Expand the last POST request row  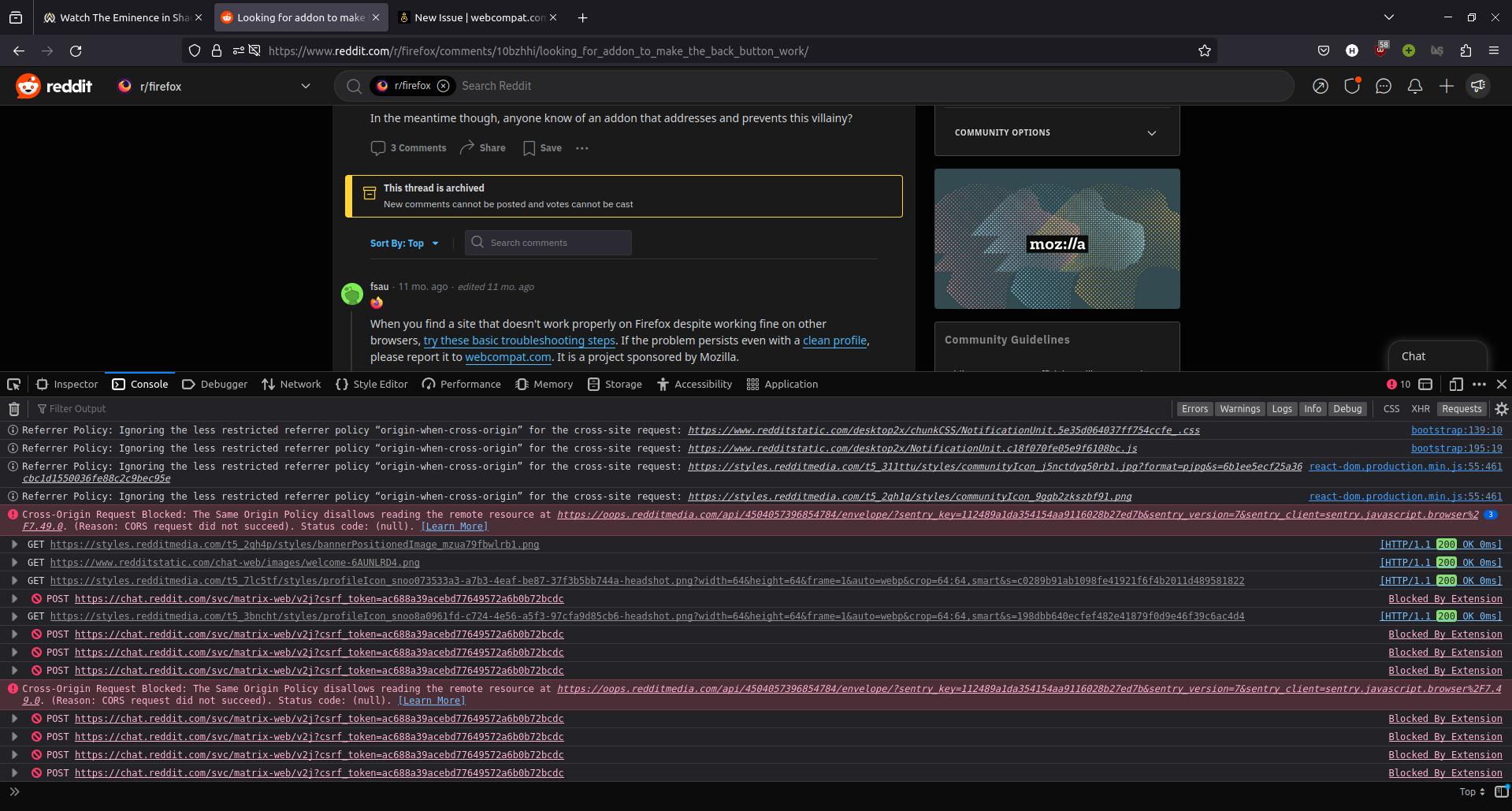14,772
